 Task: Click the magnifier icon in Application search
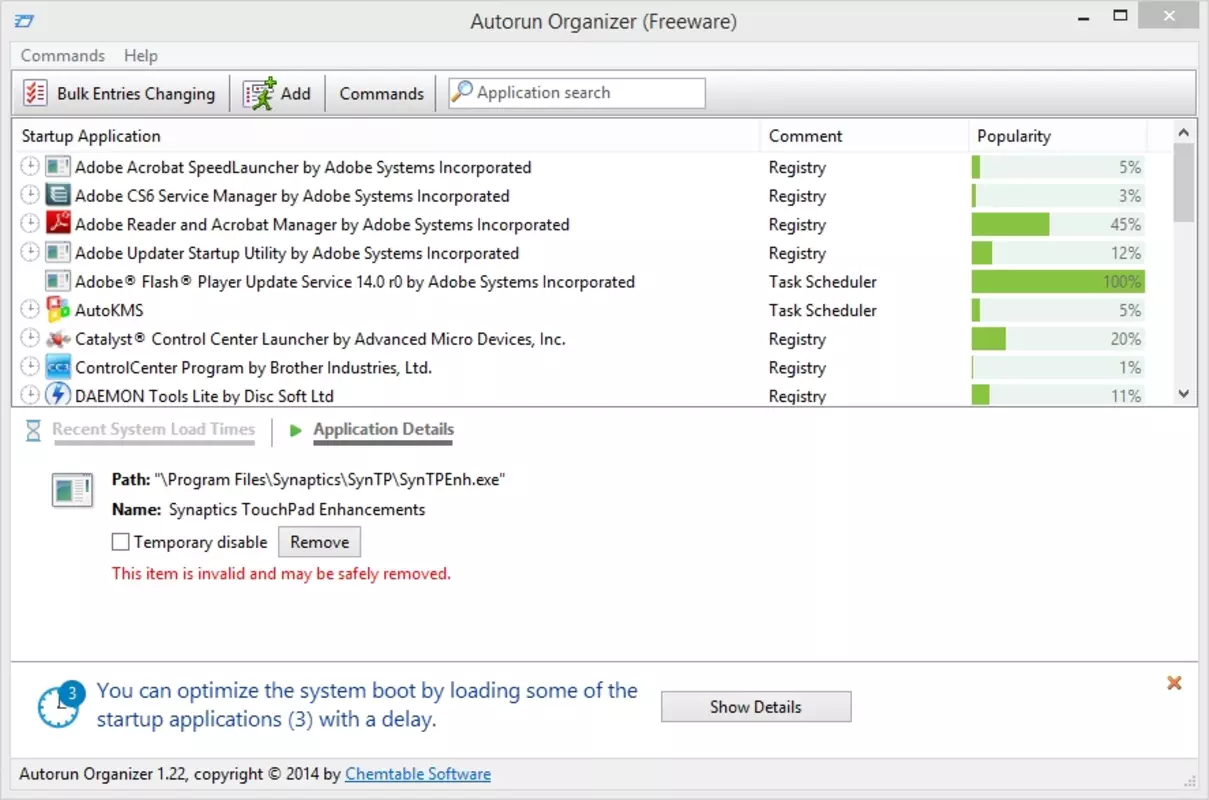click(x=462, y=93)
